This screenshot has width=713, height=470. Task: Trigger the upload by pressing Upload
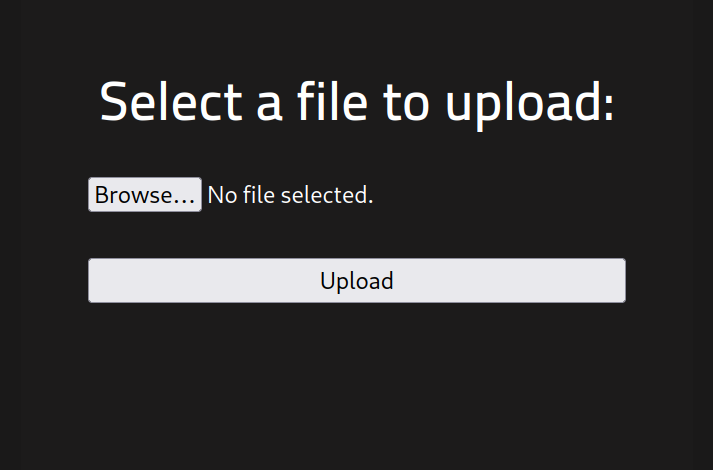point(357,281)
